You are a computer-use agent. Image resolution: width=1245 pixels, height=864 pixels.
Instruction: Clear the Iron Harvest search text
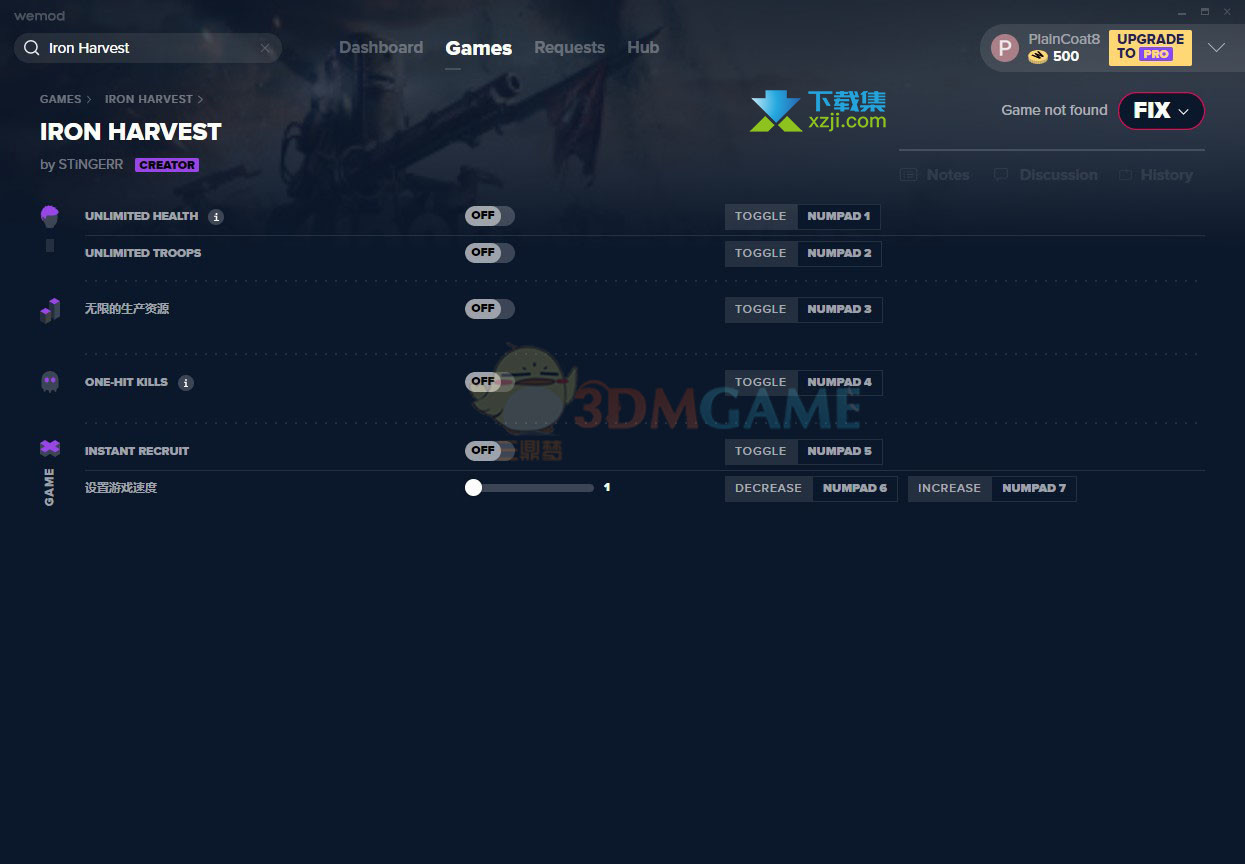point(265,48)
